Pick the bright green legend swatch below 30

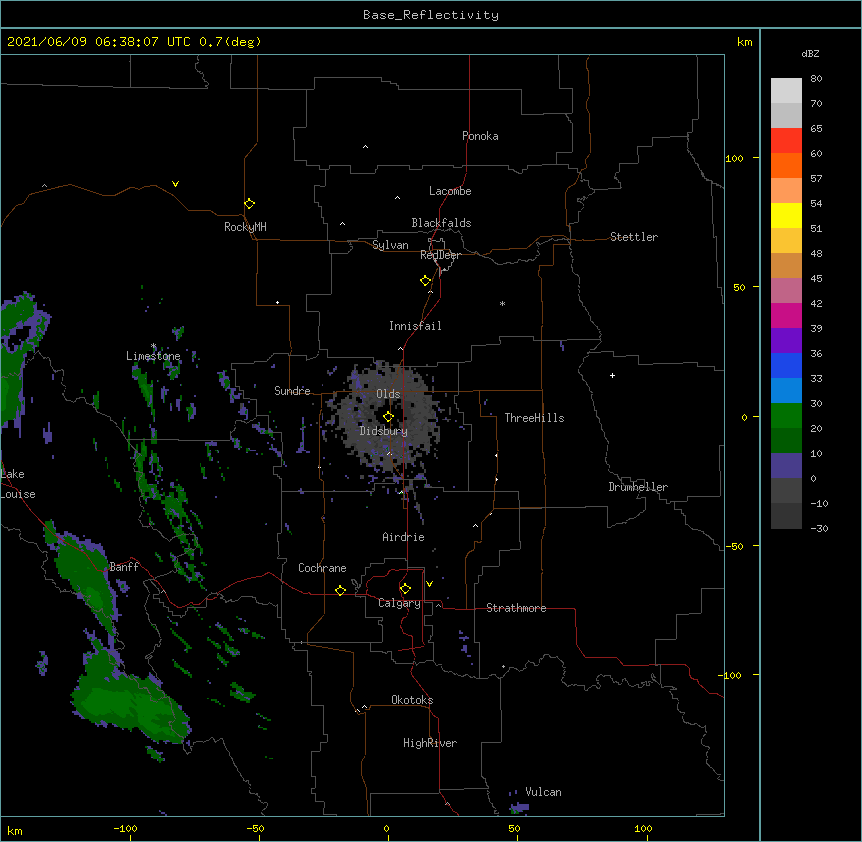786,416
